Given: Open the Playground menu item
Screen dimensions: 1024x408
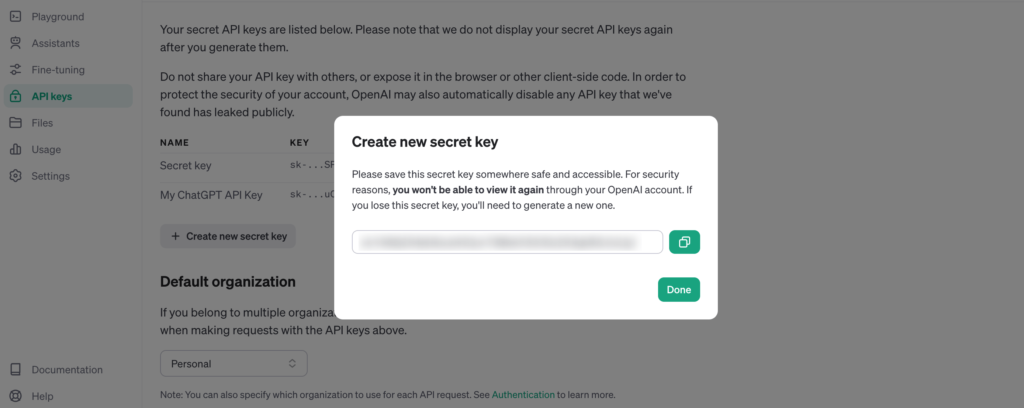Looking at the screenshot, I should [57, 17].
